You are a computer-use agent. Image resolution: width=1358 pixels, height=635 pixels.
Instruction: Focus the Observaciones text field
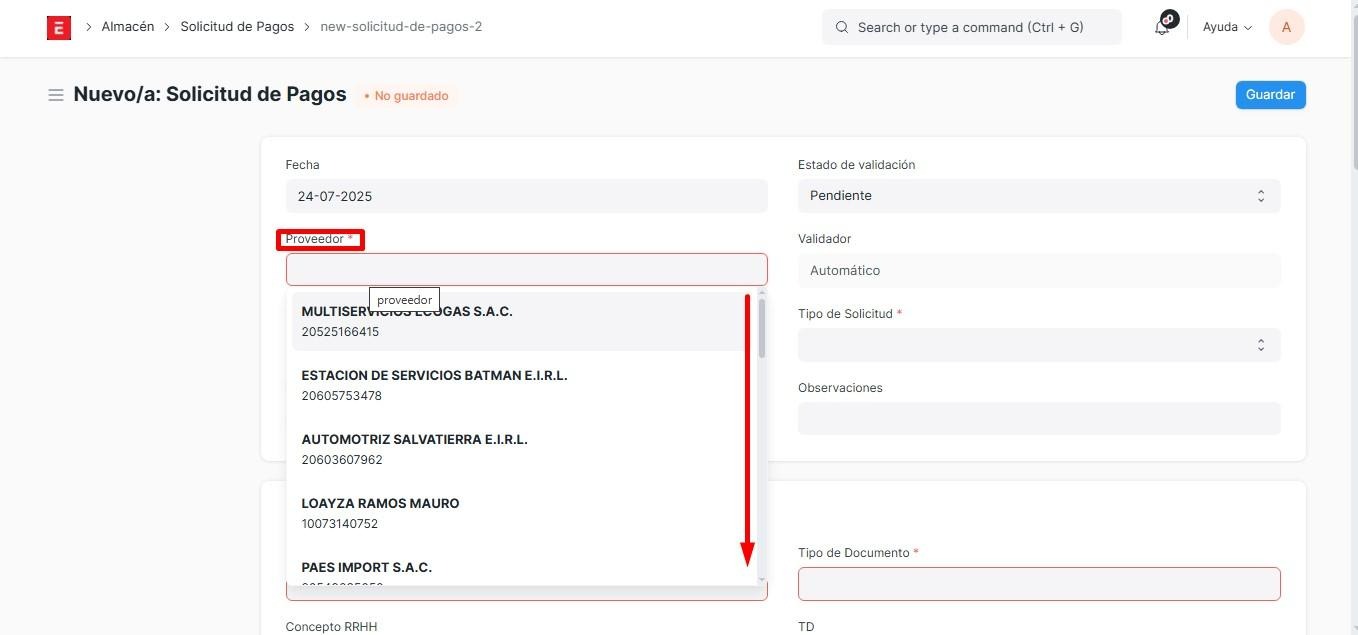[1038, 419]
